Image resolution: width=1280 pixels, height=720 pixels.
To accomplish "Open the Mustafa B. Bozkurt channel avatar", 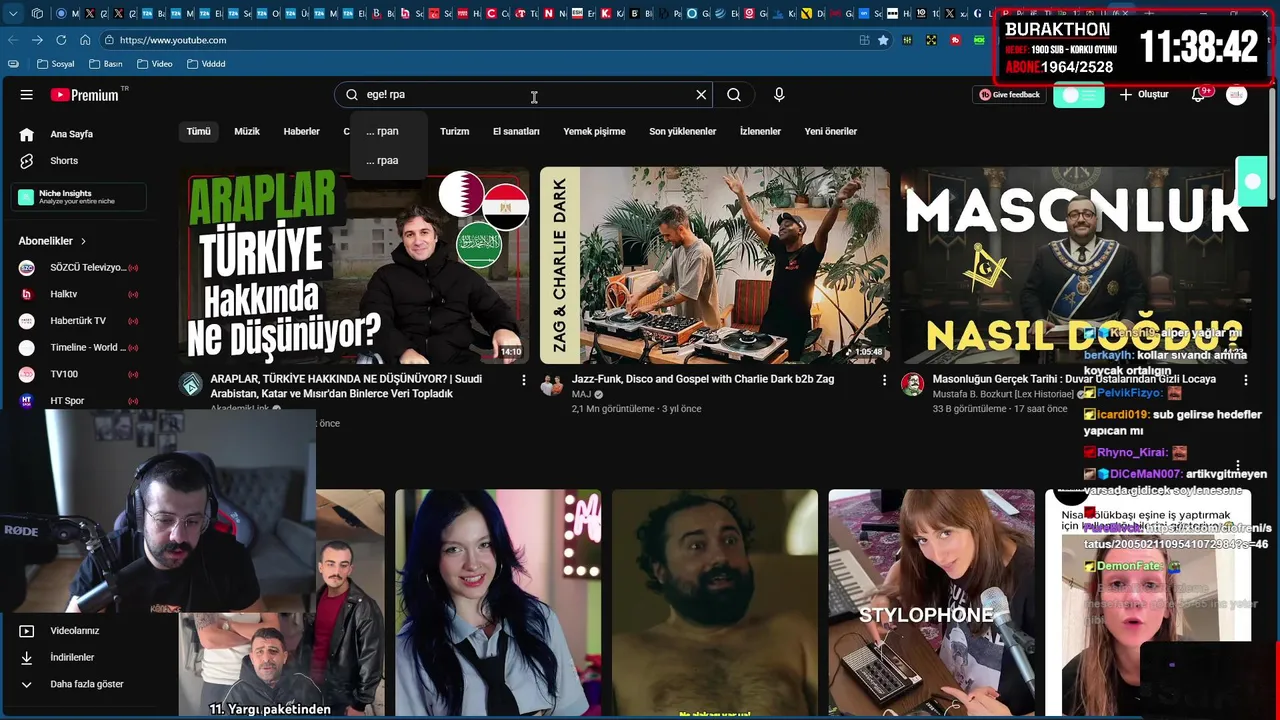I will click(912, 385).
